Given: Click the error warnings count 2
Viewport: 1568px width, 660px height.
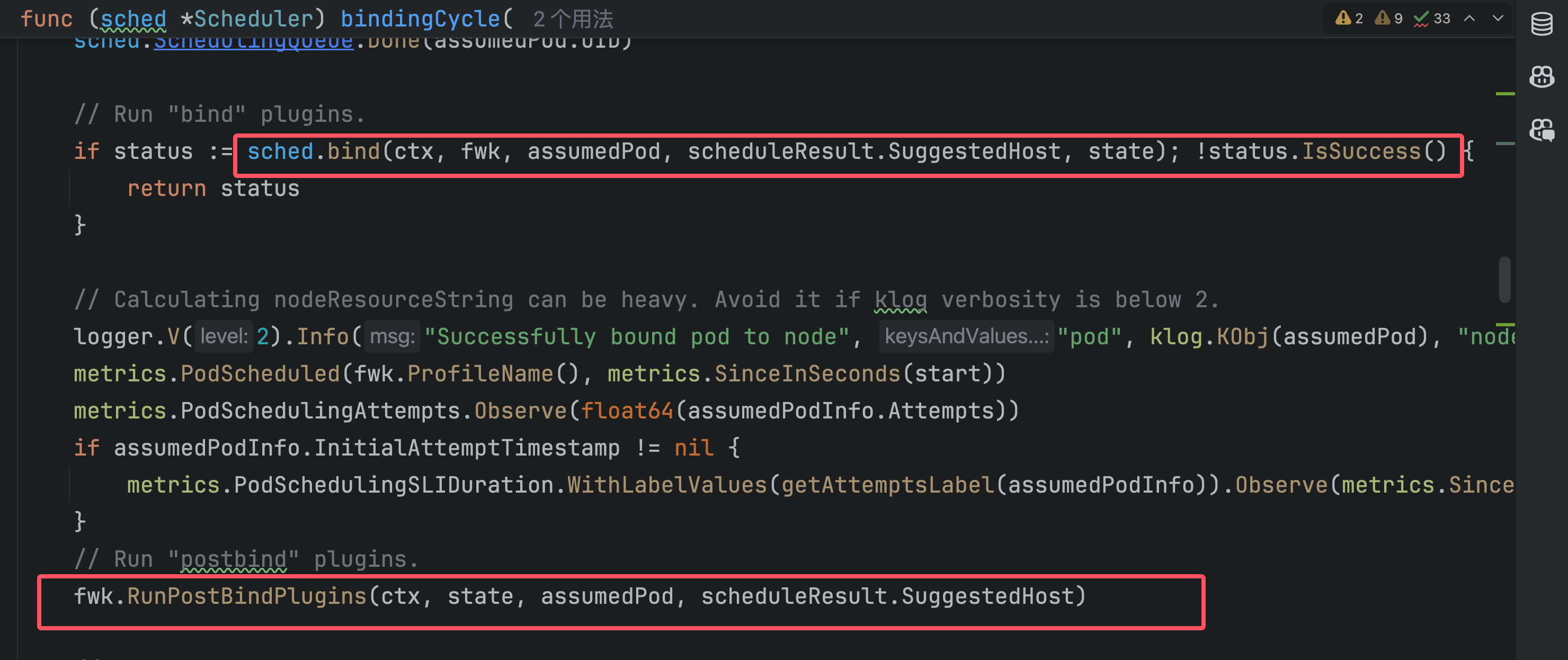Looking at the screenshot, I should tap(1349, 18).
